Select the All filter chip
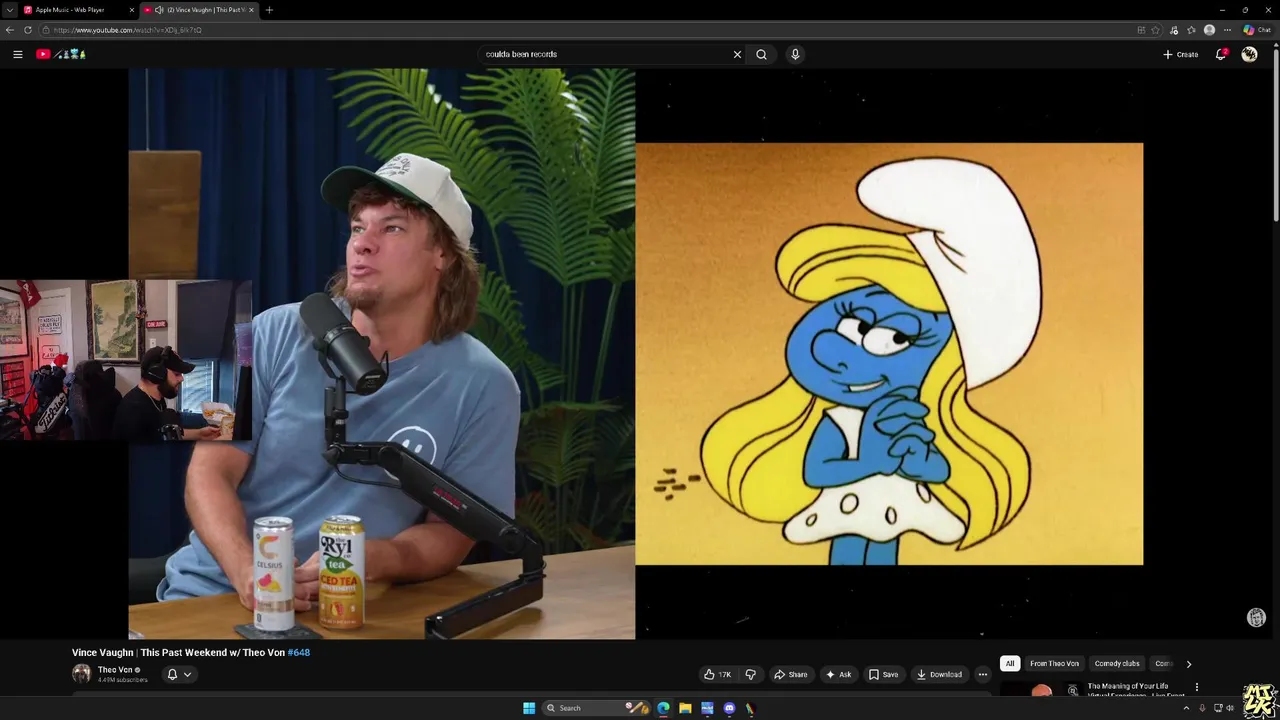1280x720 pixels. (1010, 663)
